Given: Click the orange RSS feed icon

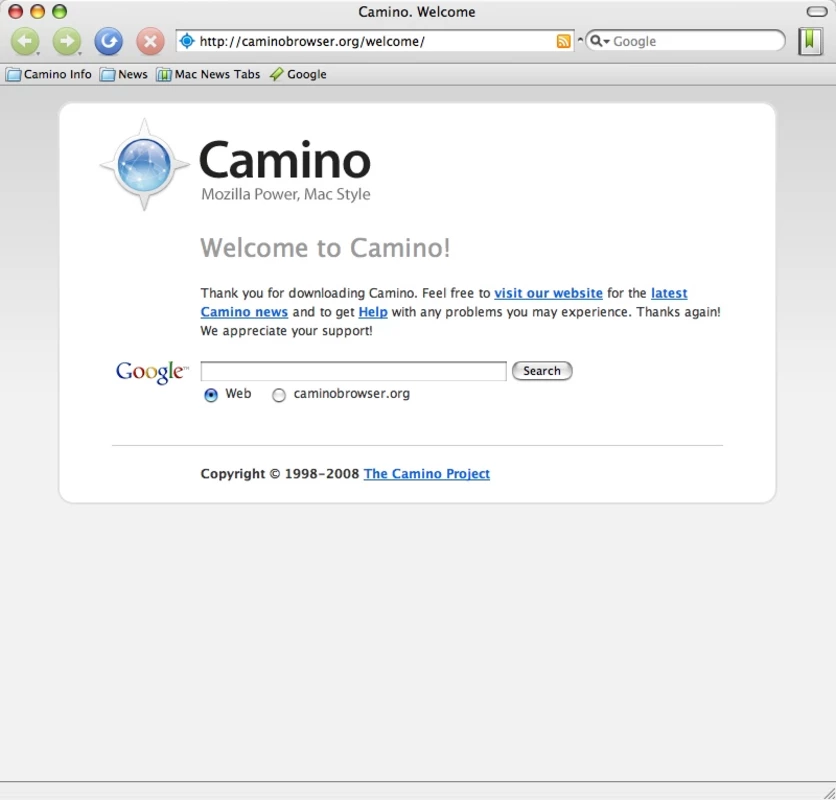Looking at the screenshot, I should click(563, 41).
